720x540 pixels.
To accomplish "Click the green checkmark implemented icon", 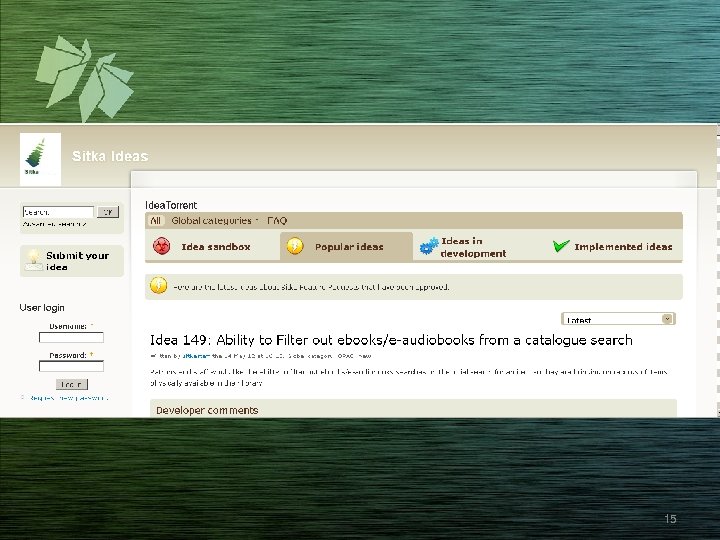I will [x=561, y=246].
